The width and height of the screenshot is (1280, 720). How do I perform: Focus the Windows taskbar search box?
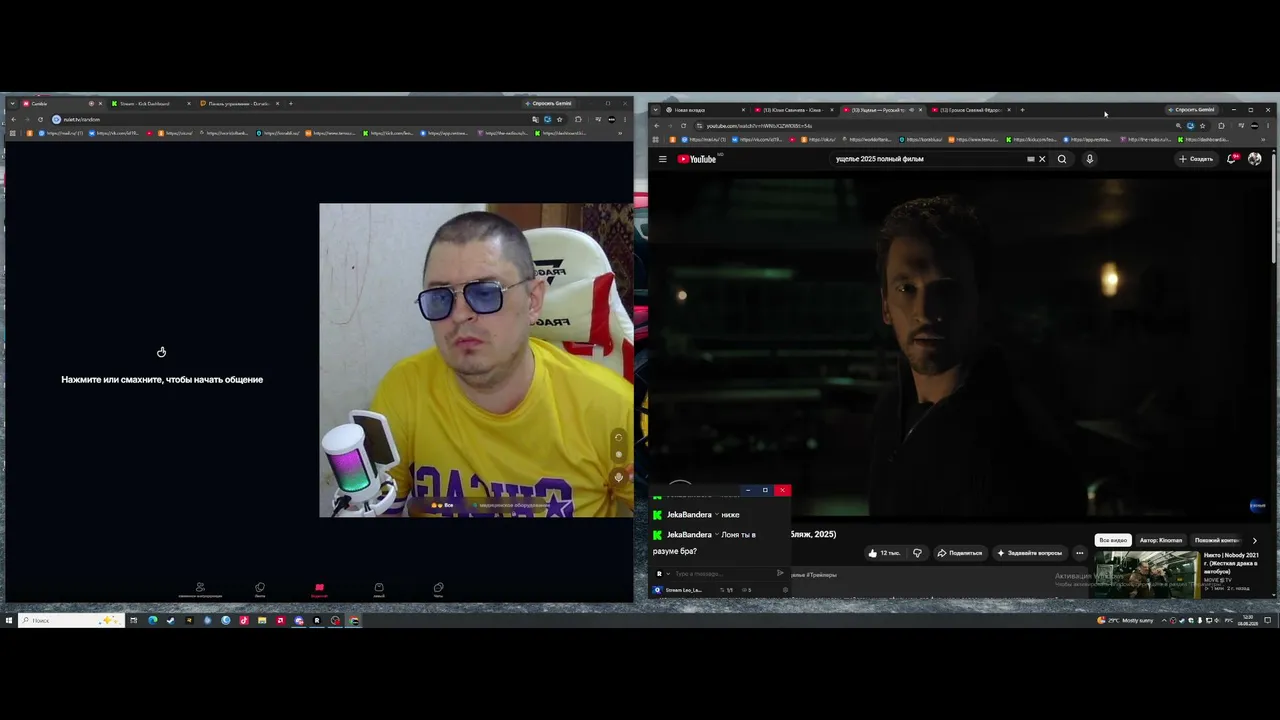click(72, 620)
